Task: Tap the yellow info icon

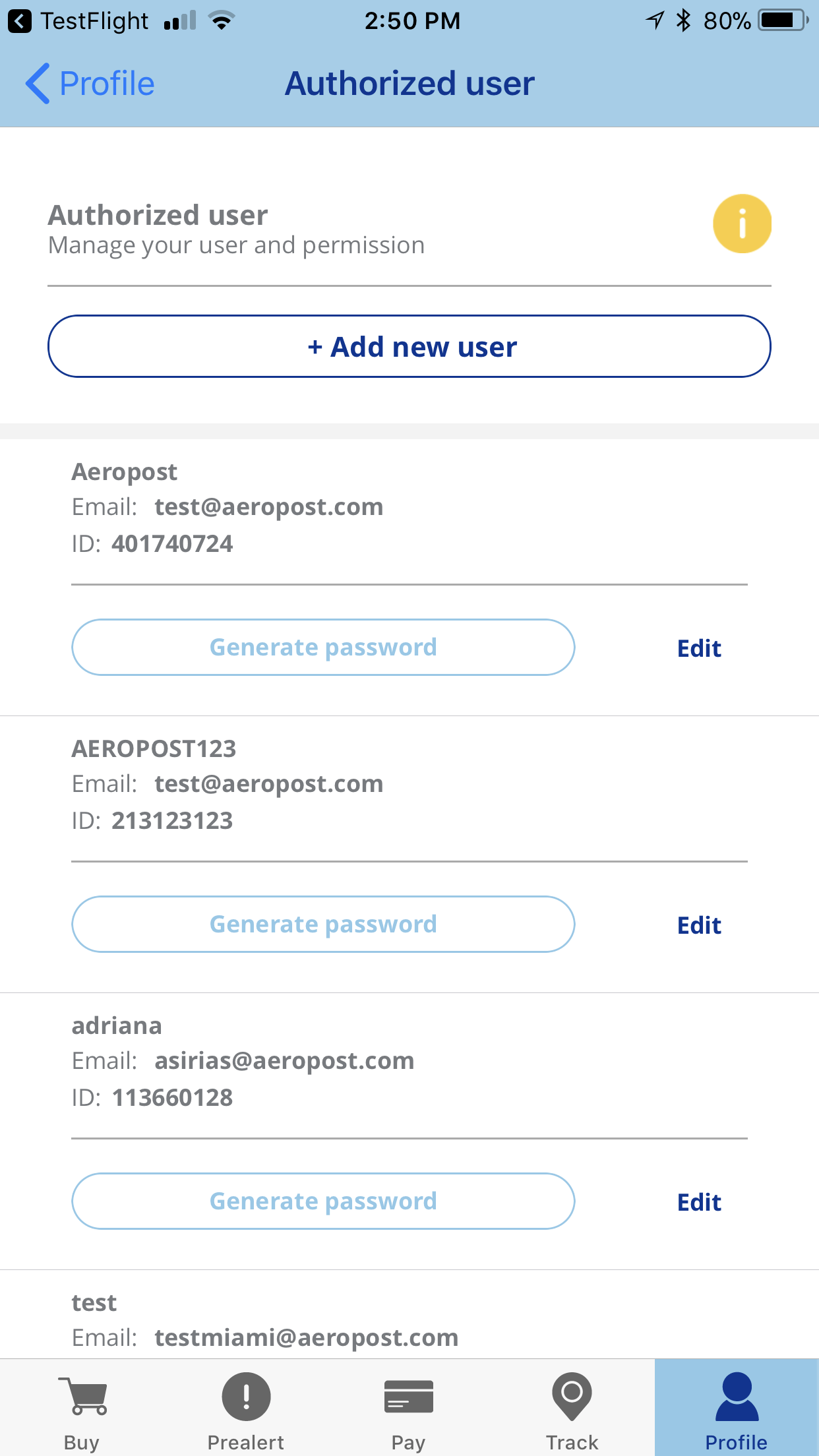Action: [x=742, y=224]
